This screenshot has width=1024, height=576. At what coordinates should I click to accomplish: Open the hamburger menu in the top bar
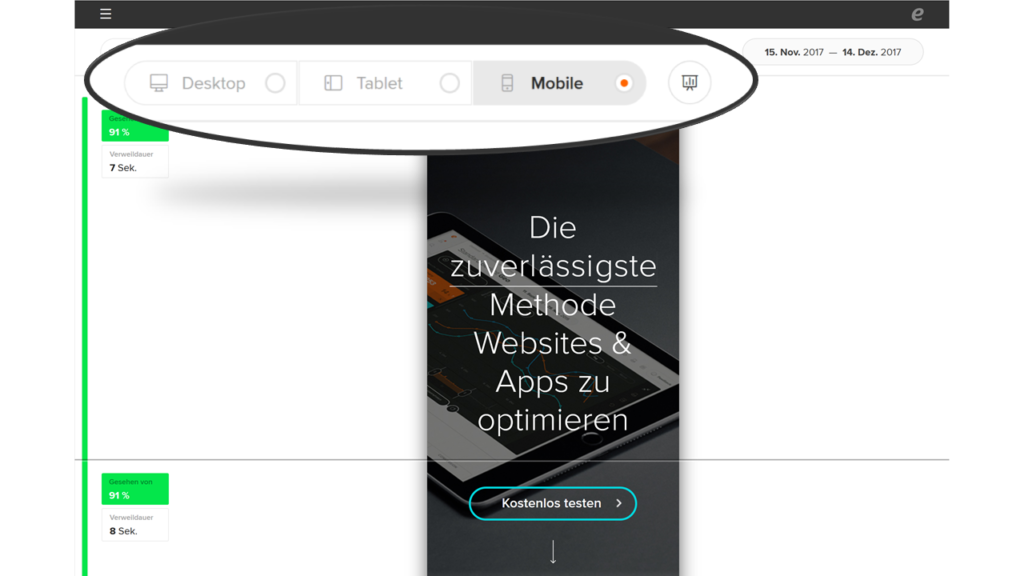pyautogui.click(x=105, y=14)
